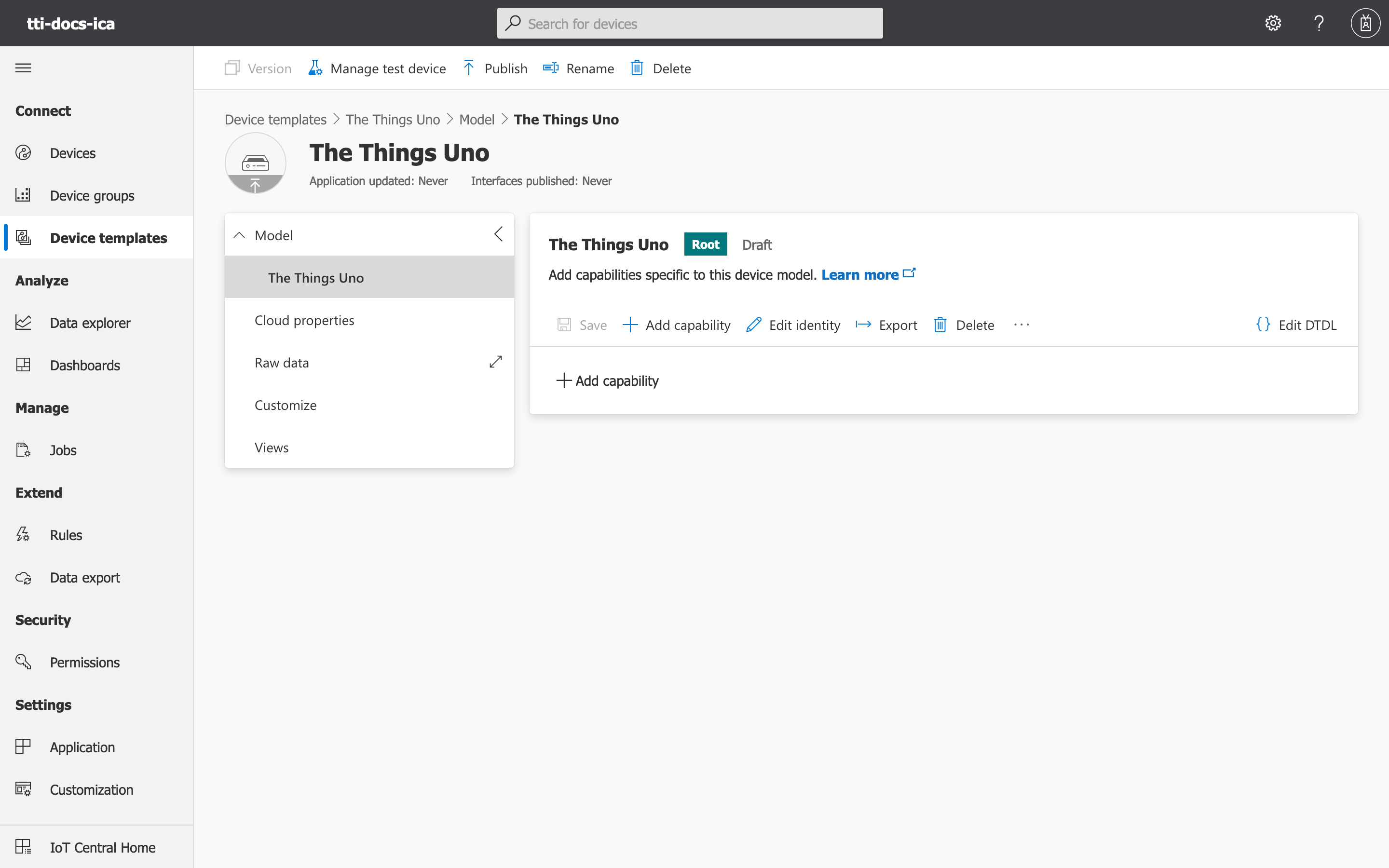Click the Dashboards grid icon
Image resolution: width=1389 pixels, height=868 pixels.
23,365
